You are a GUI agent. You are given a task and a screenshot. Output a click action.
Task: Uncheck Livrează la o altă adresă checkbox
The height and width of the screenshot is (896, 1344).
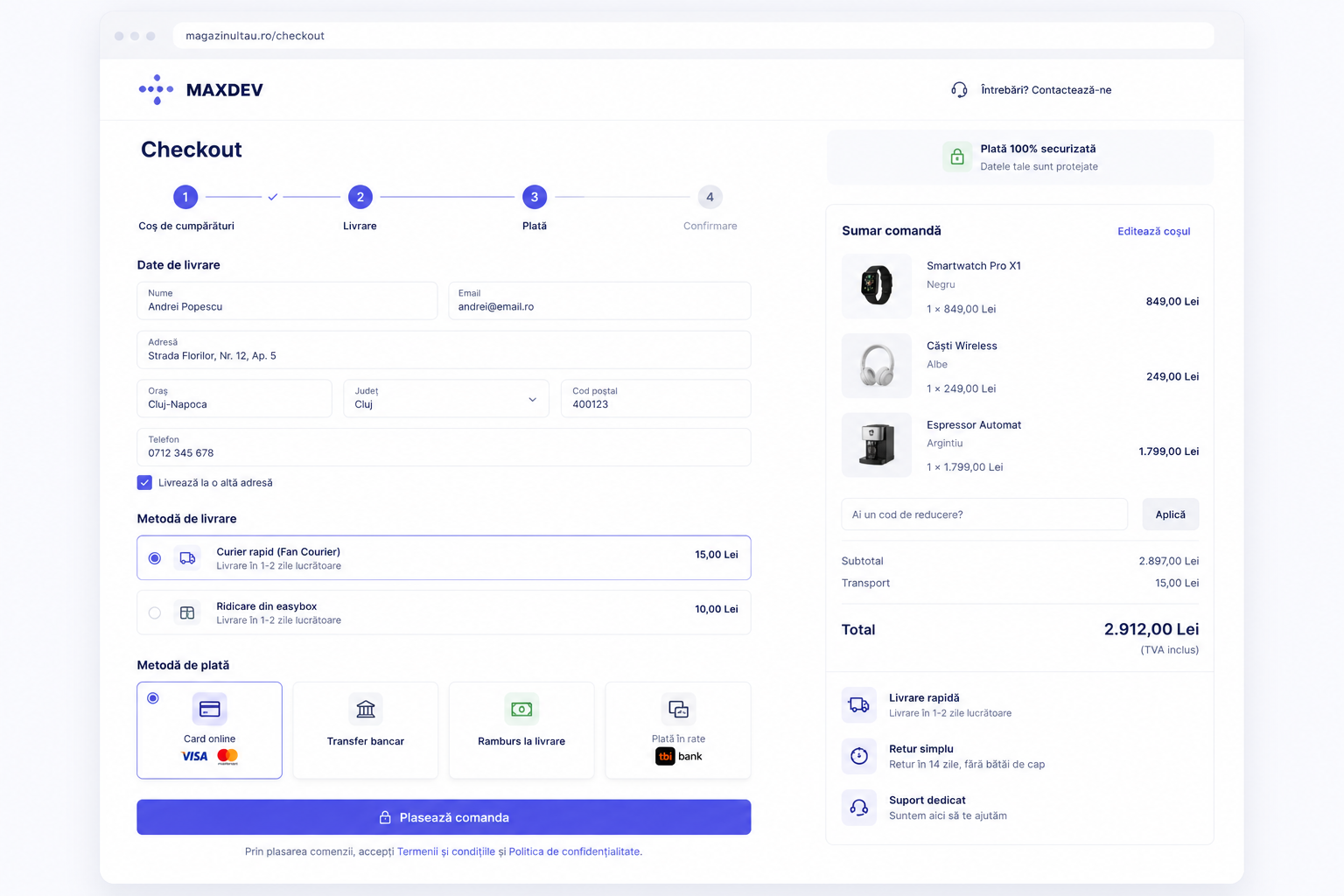tap(144, 482)
